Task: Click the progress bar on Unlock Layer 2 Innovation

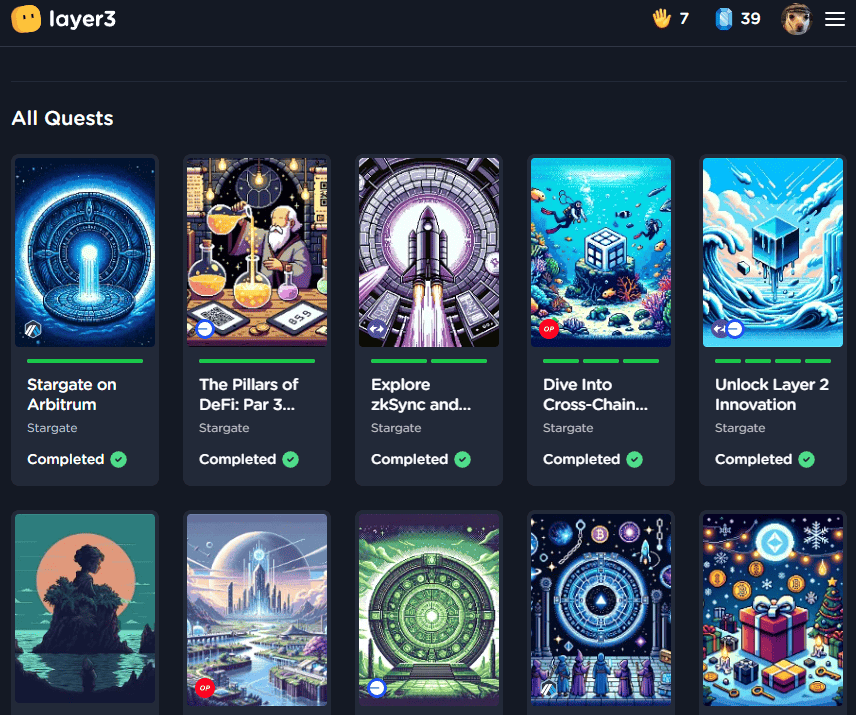Action: point(773,361)
